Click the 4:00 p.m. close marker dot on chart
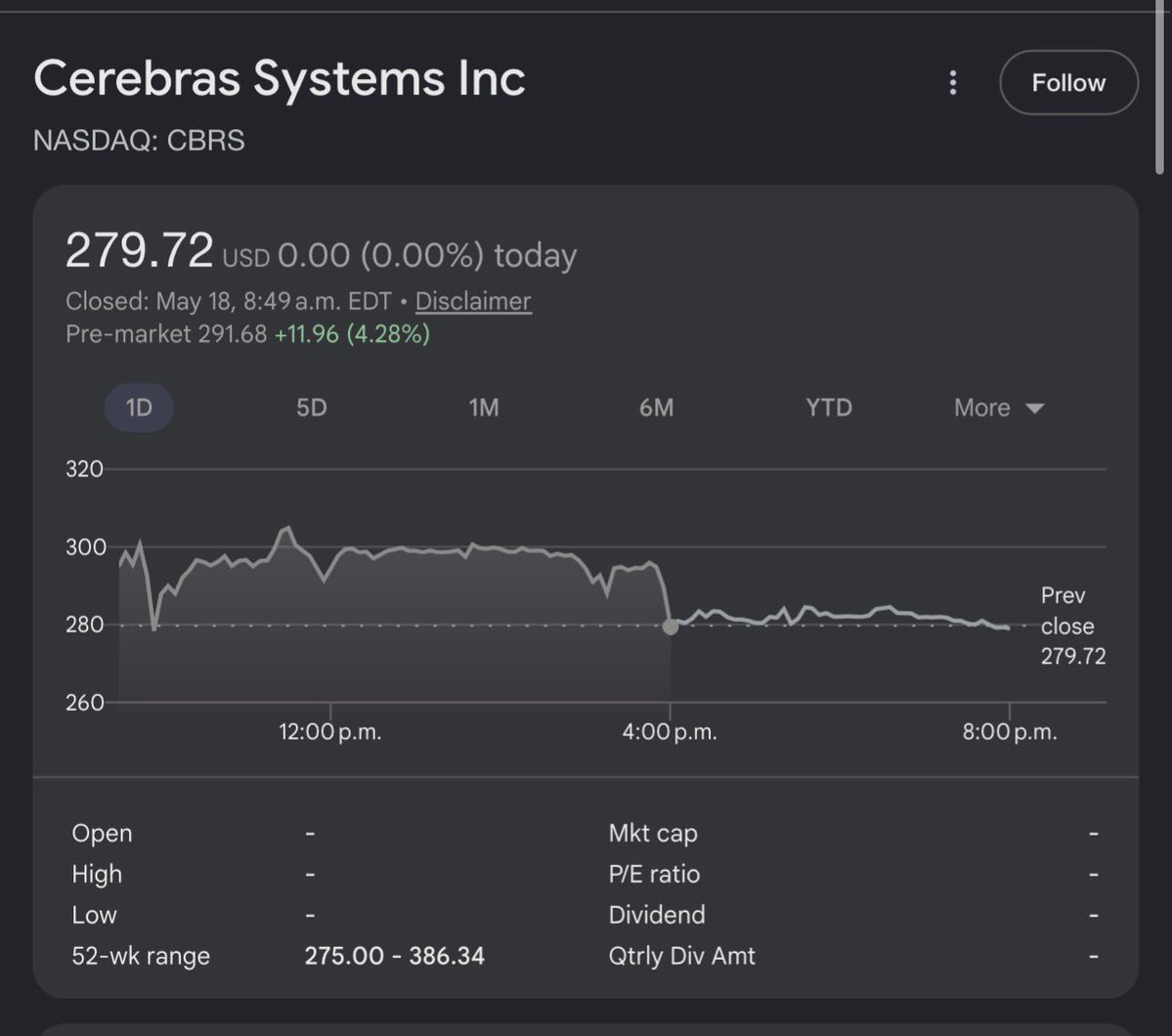Viewport: 1172px width, 1036px height. (x=671, y=626)
